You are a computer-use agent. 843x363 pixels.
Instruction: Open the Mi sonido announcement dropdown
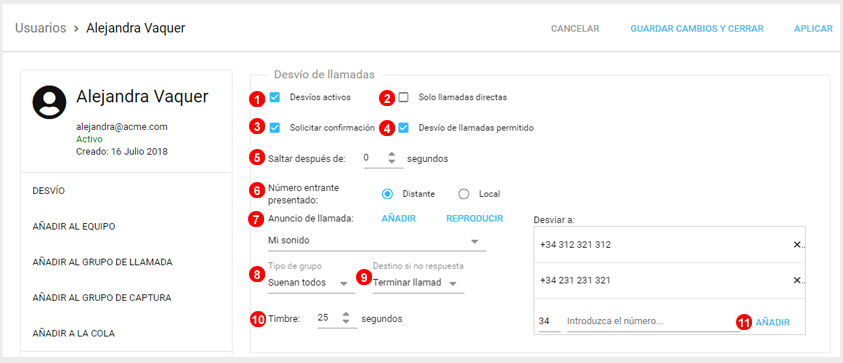(x=376, y=241)
